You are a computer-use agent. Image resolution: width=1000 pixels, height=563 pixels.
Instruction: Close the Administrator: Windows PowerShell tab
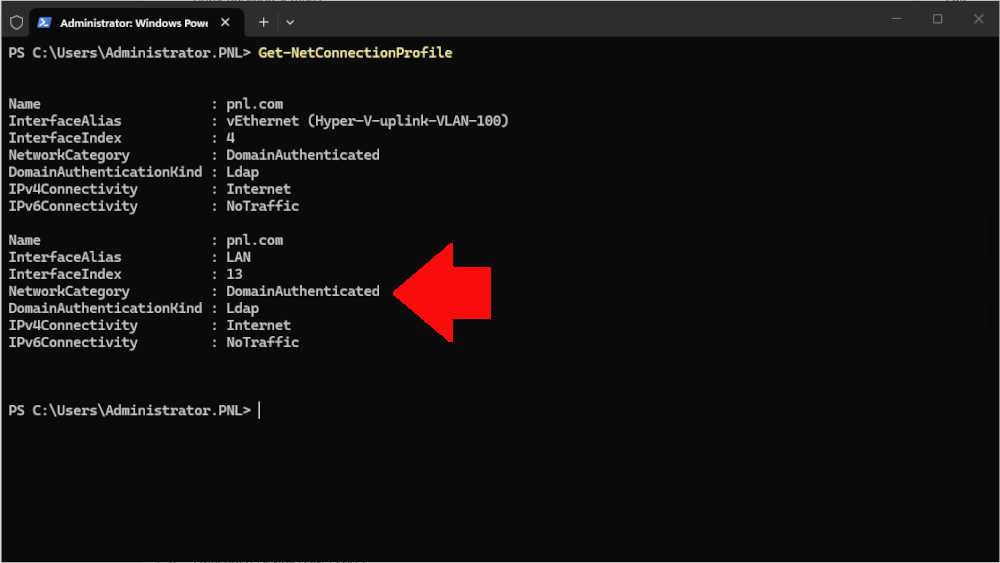click(x=227, y=22)
